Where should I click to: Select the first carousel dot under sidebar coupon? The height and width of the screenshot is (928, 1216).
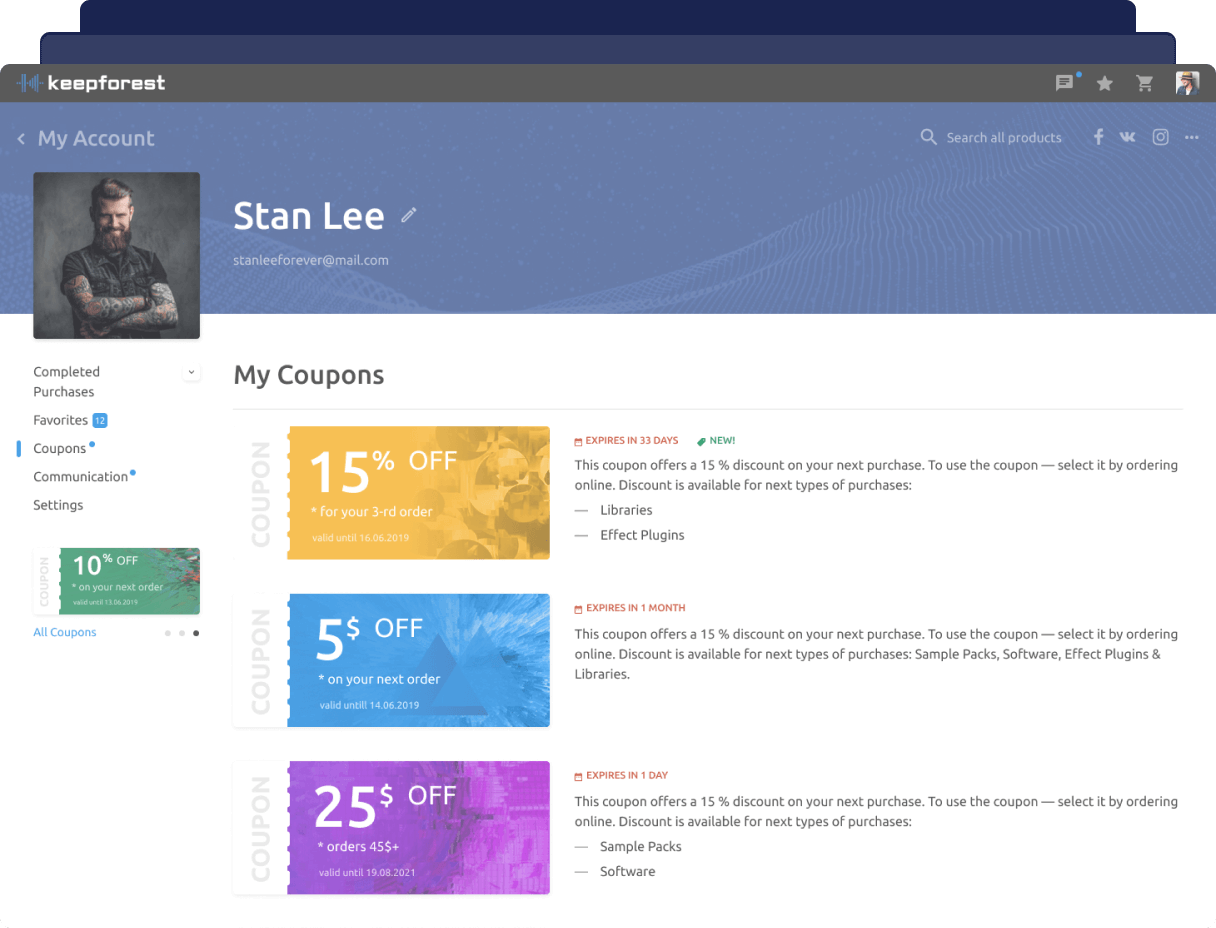click(x=167, y=633)
